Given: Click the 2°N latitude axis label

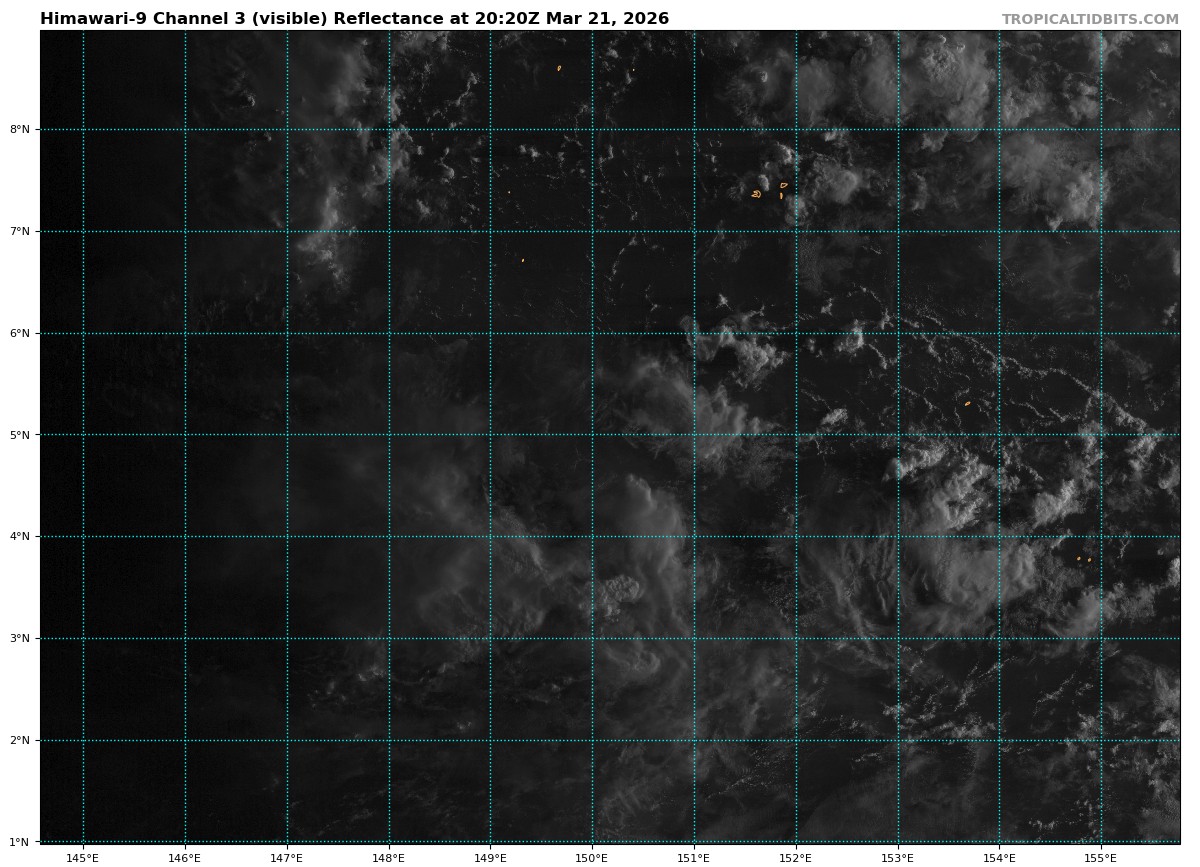Looking at the screenshot, I should [x=20, y=741].
